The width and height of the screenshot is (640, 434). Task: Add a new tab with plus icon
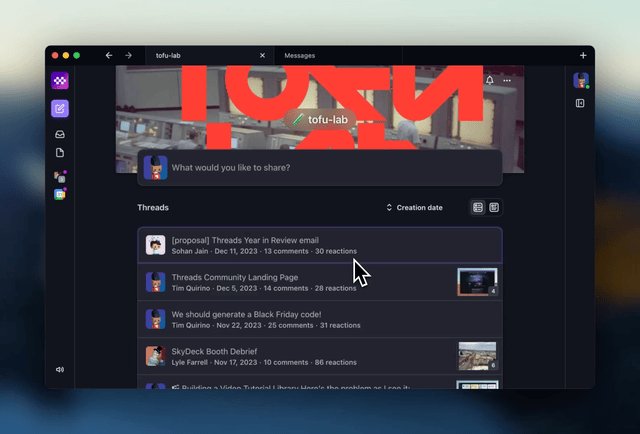583,56
